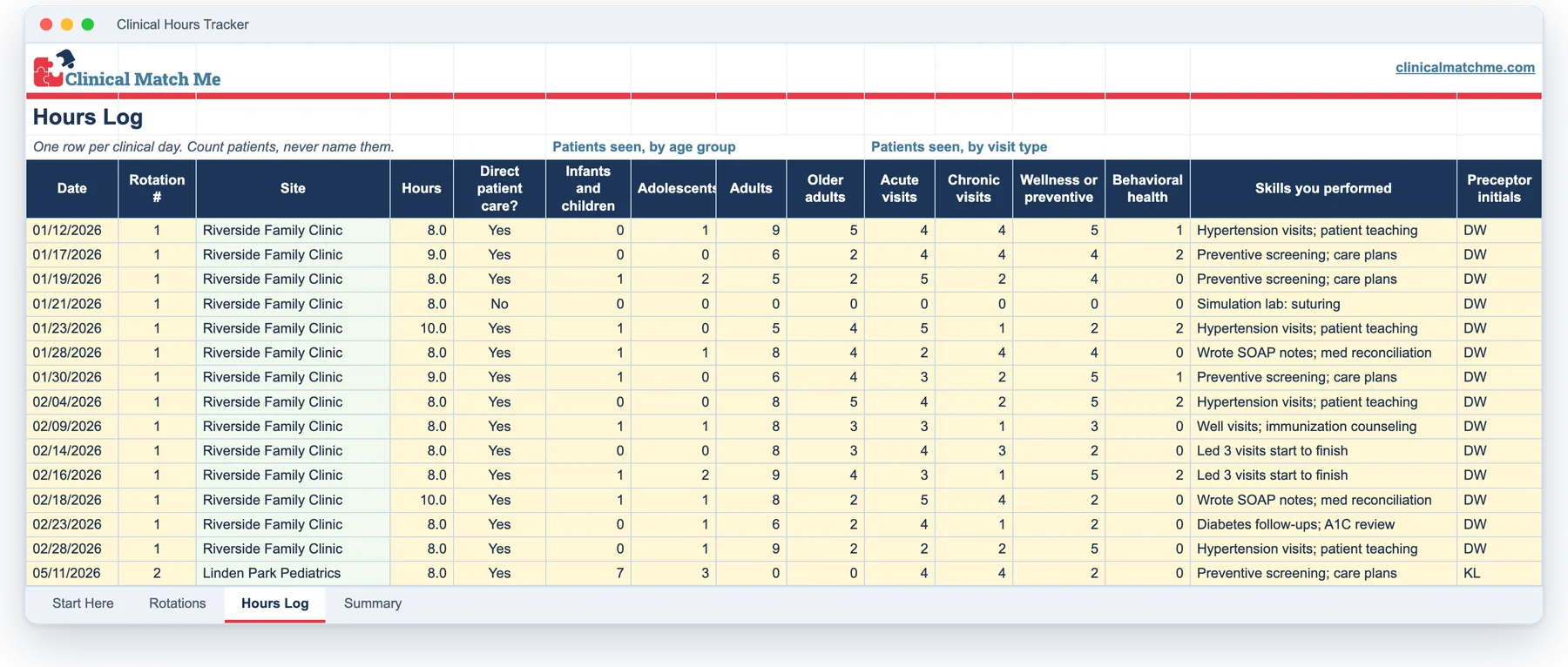1568x667 pixels.
Task: Click 'Patients seen, by visit type' label
Action: pyautogui.click(x=959, y=147)
